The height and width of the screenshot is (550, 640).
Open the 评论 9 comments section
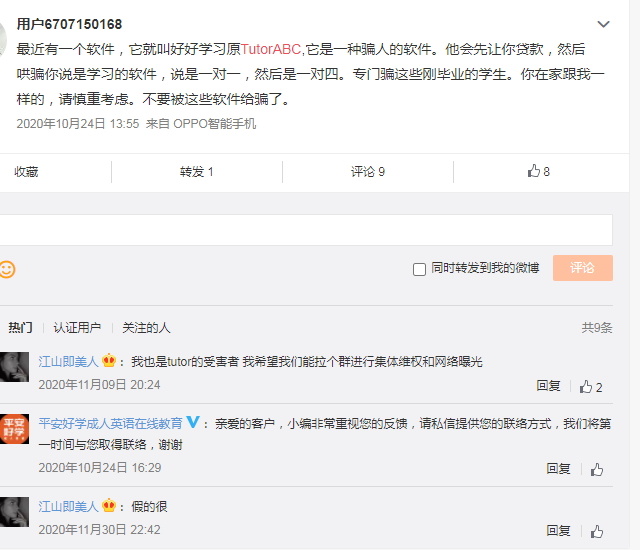[x=368, y=172]
